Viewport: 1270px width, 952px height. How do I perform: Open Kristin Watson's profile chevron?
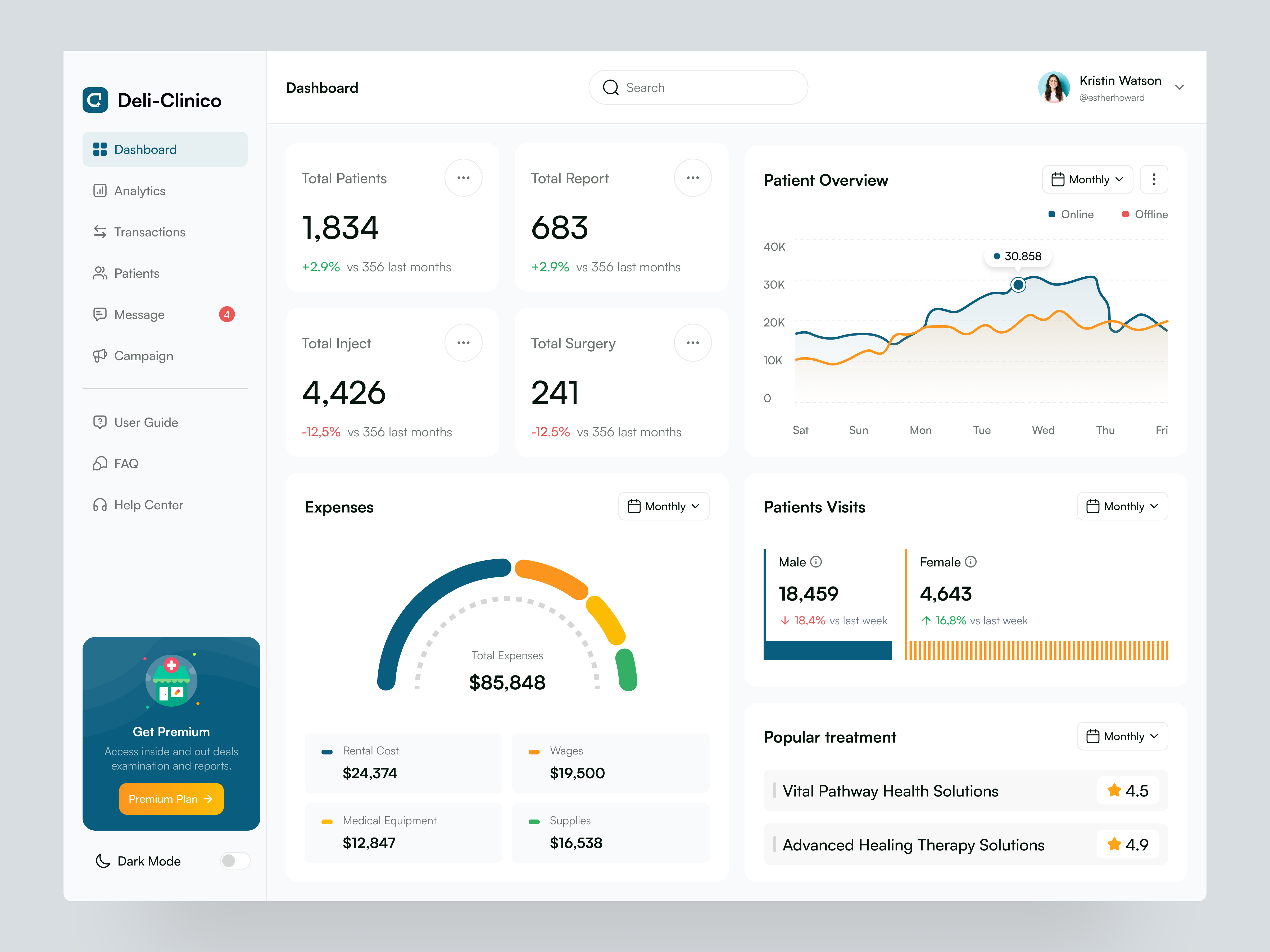click(1180, 87)
